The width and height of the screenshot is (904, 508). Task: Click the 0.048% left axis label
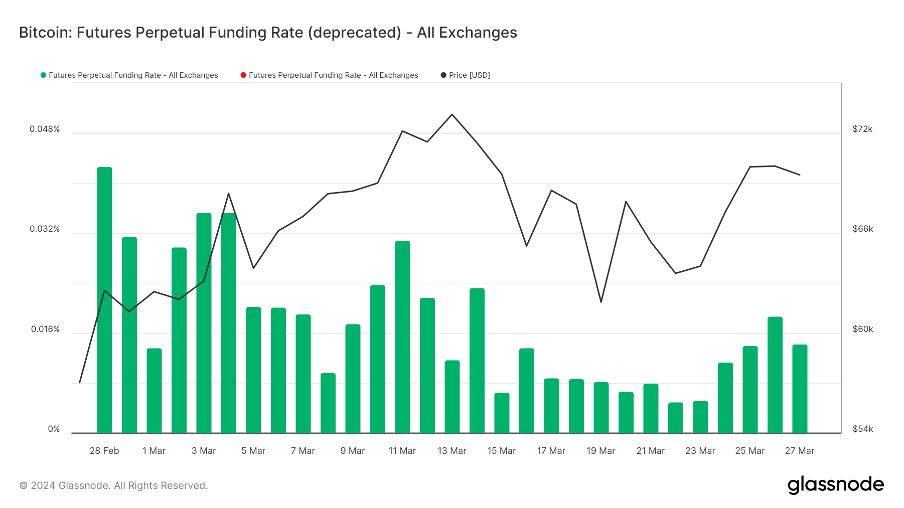click(44, 130)
